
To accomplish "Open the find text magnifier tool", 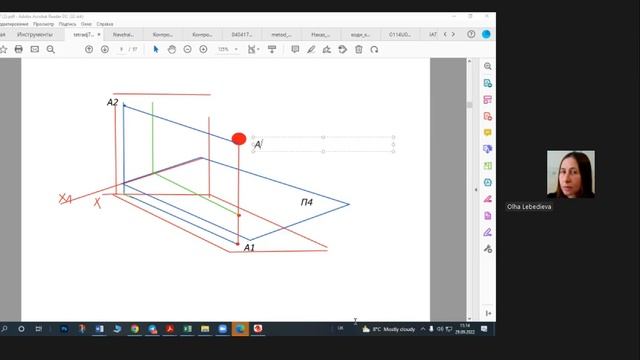I will pyautogui.click(x=51, y=49).
